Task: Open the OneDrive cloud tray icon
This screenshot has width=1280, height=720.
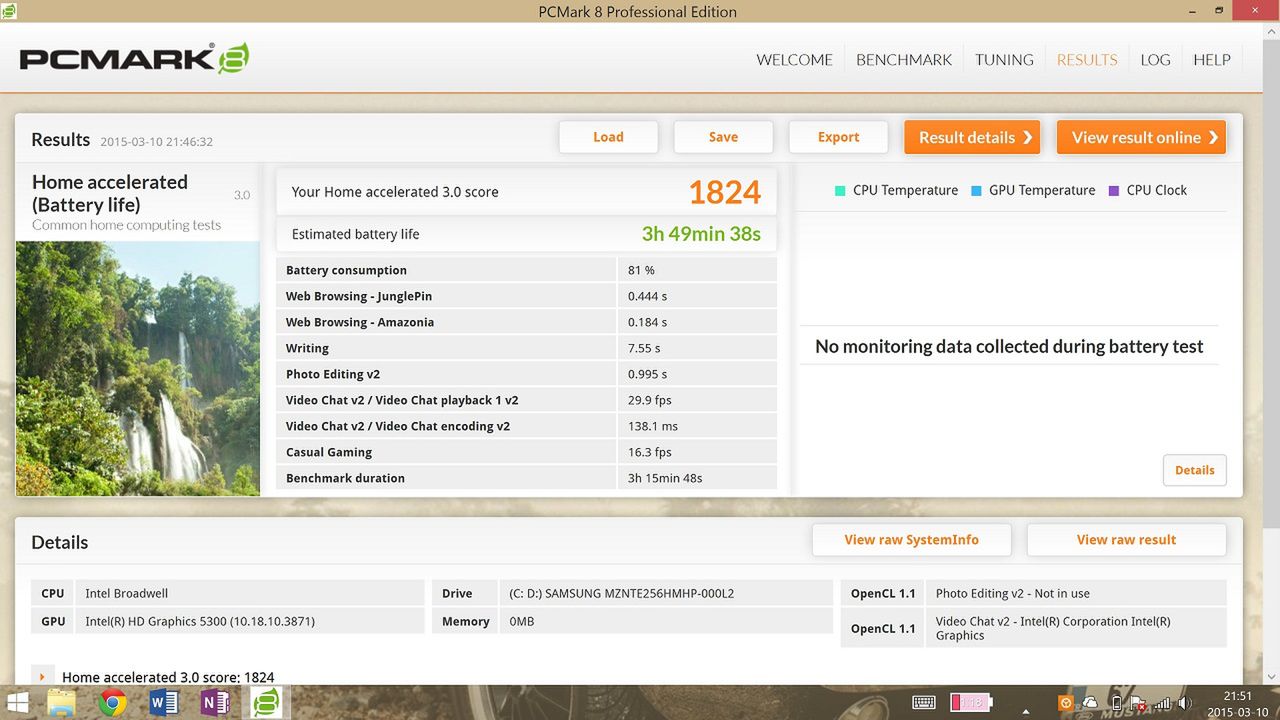Action: point(1090,703)
